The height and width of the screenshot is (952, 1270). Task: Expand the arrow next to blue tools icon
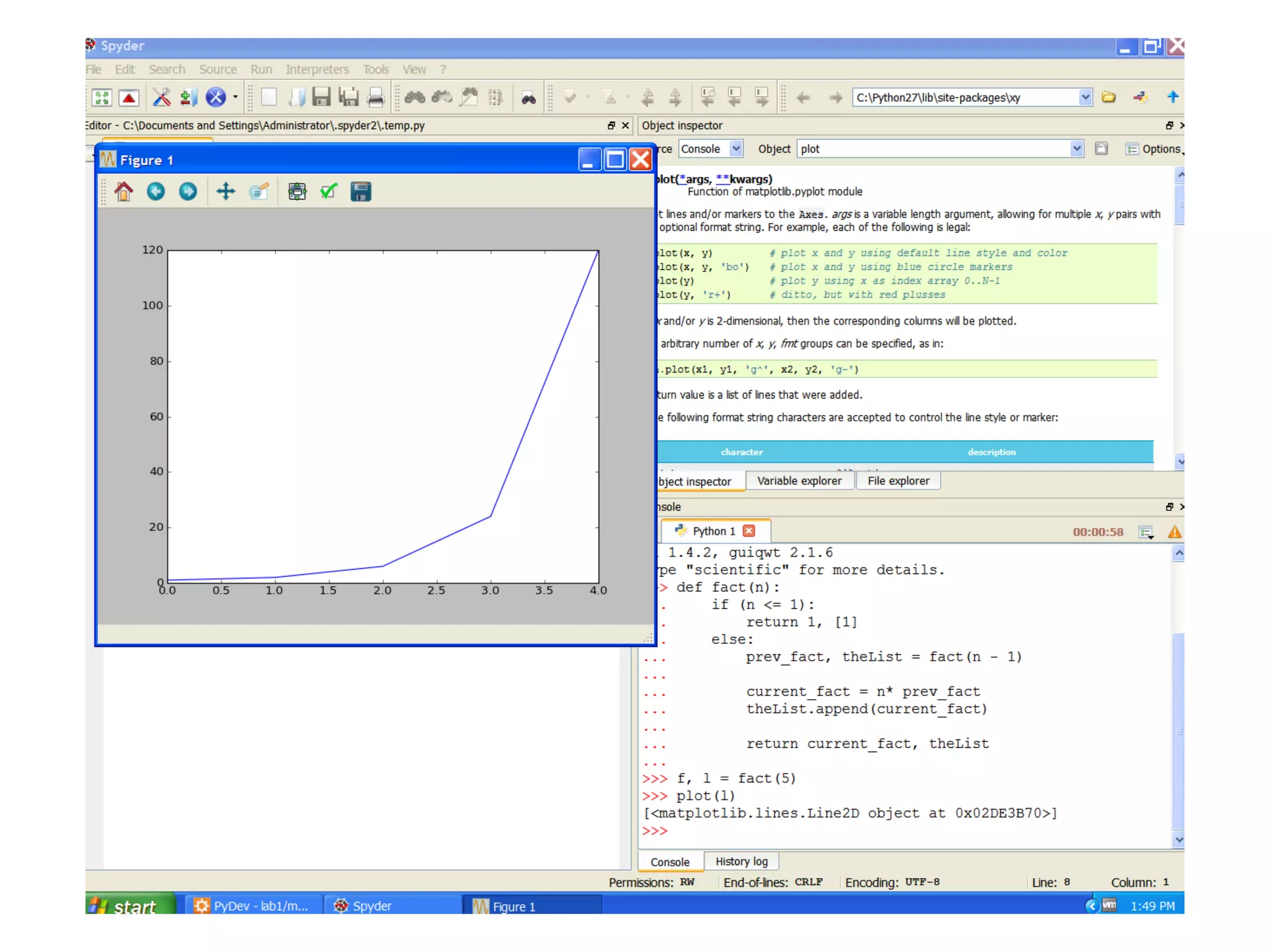[236, 97]
